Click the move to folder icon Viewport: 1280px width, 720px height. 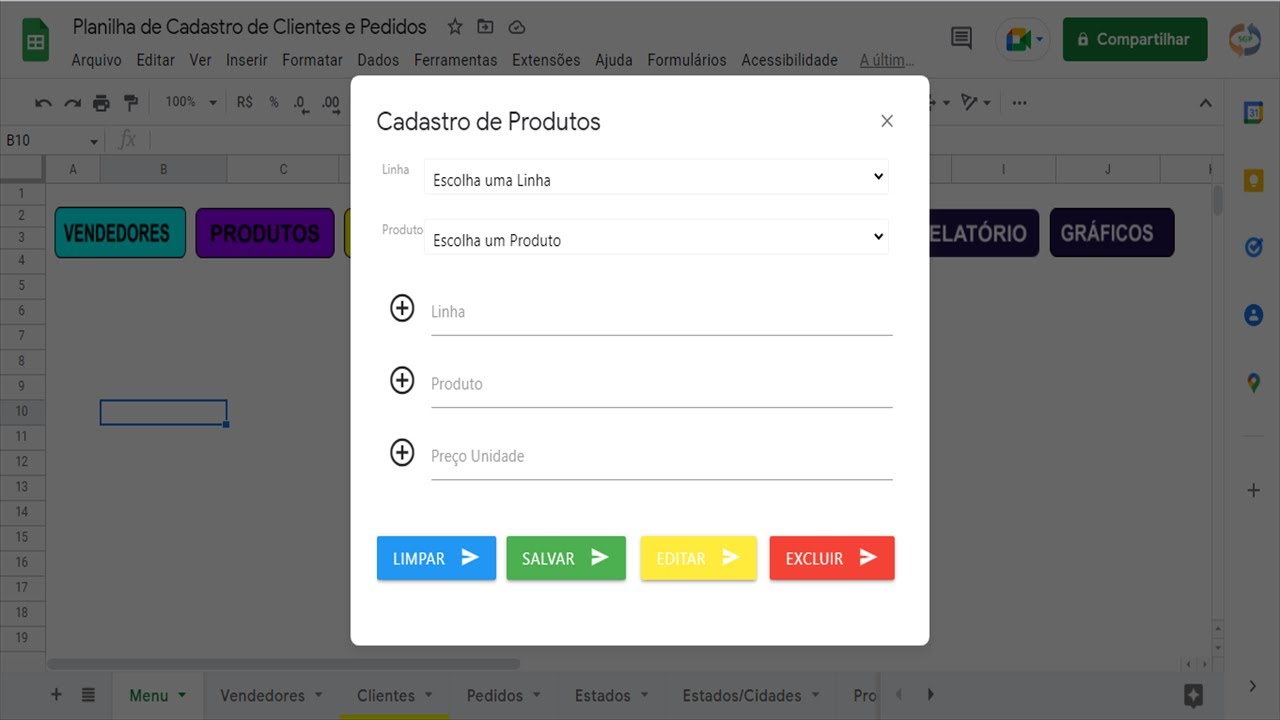click(485, 27)
